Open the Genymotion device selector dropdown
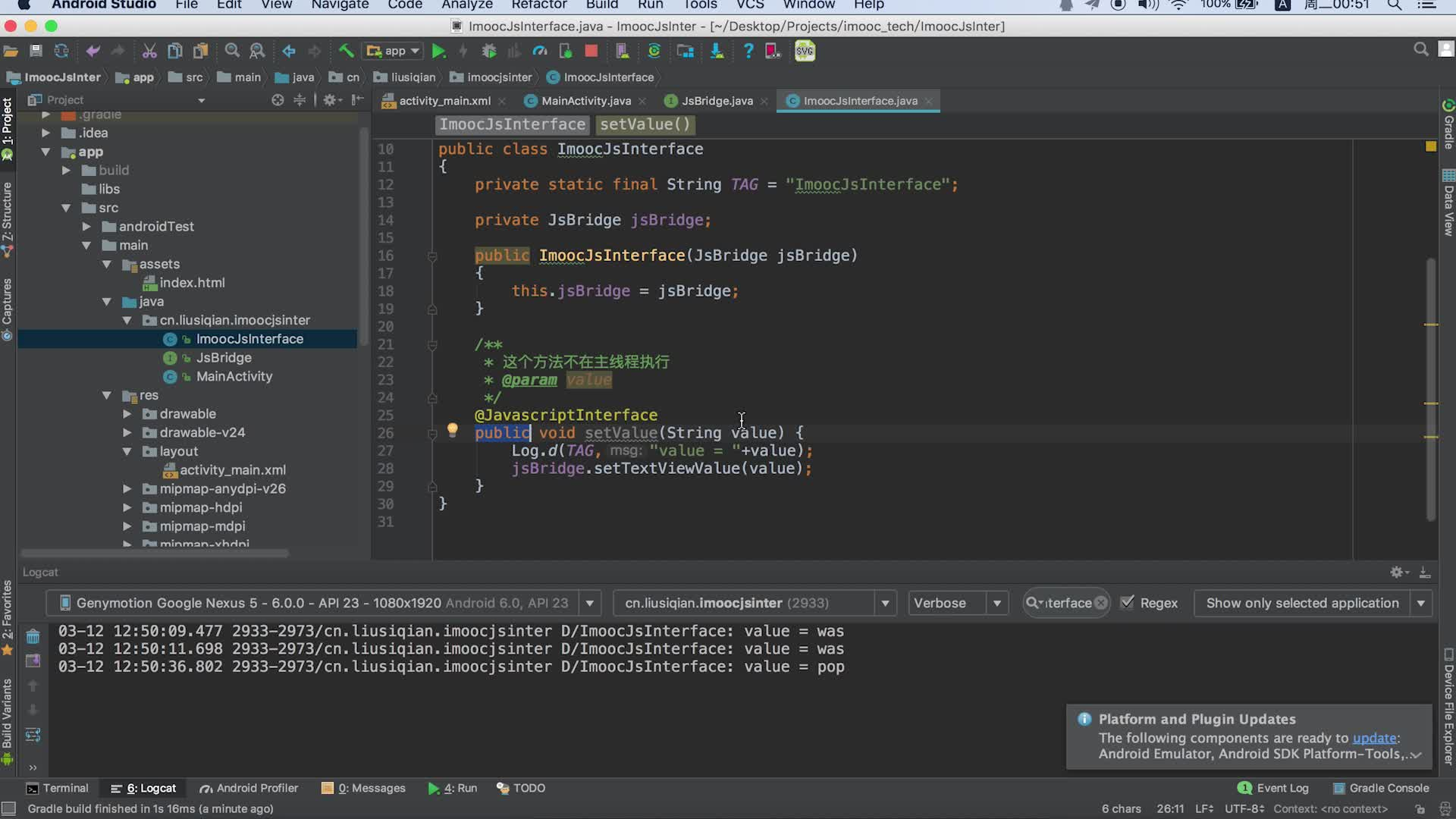 coord(324,603)
